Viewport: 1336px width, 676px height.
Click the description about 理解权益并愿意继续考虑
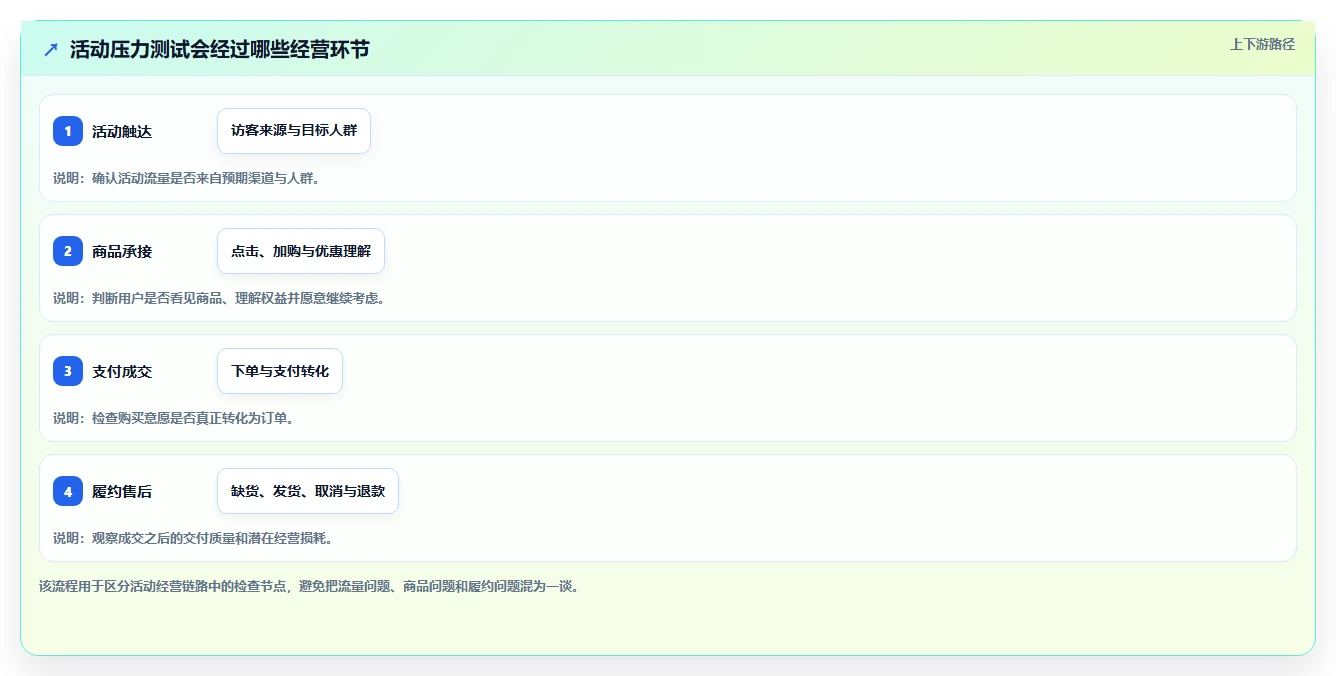pyautogui.click(x=219, y=298)
